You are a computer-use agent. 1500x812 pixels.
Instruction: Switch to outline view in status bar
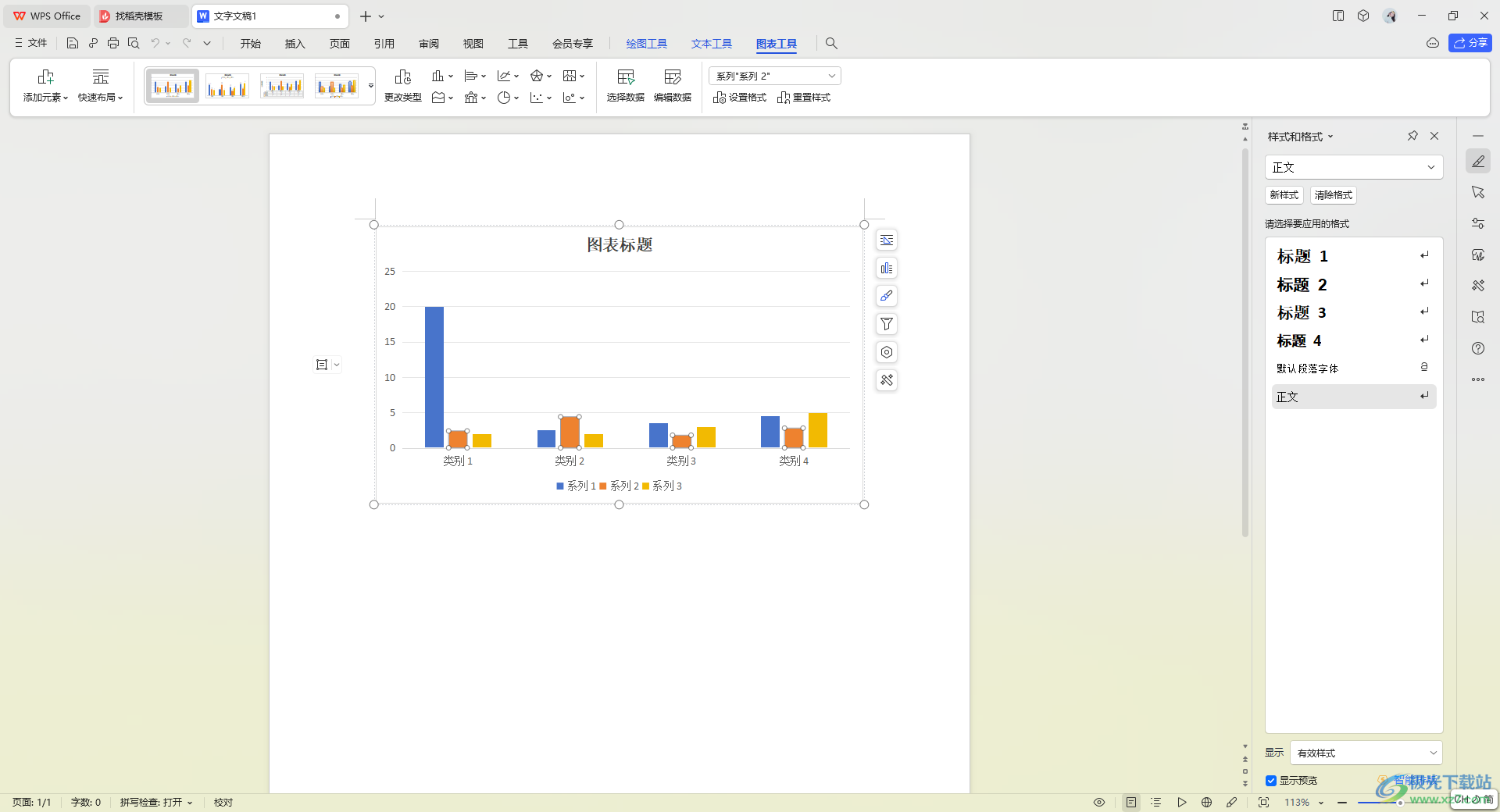(x=1156, y=803)
